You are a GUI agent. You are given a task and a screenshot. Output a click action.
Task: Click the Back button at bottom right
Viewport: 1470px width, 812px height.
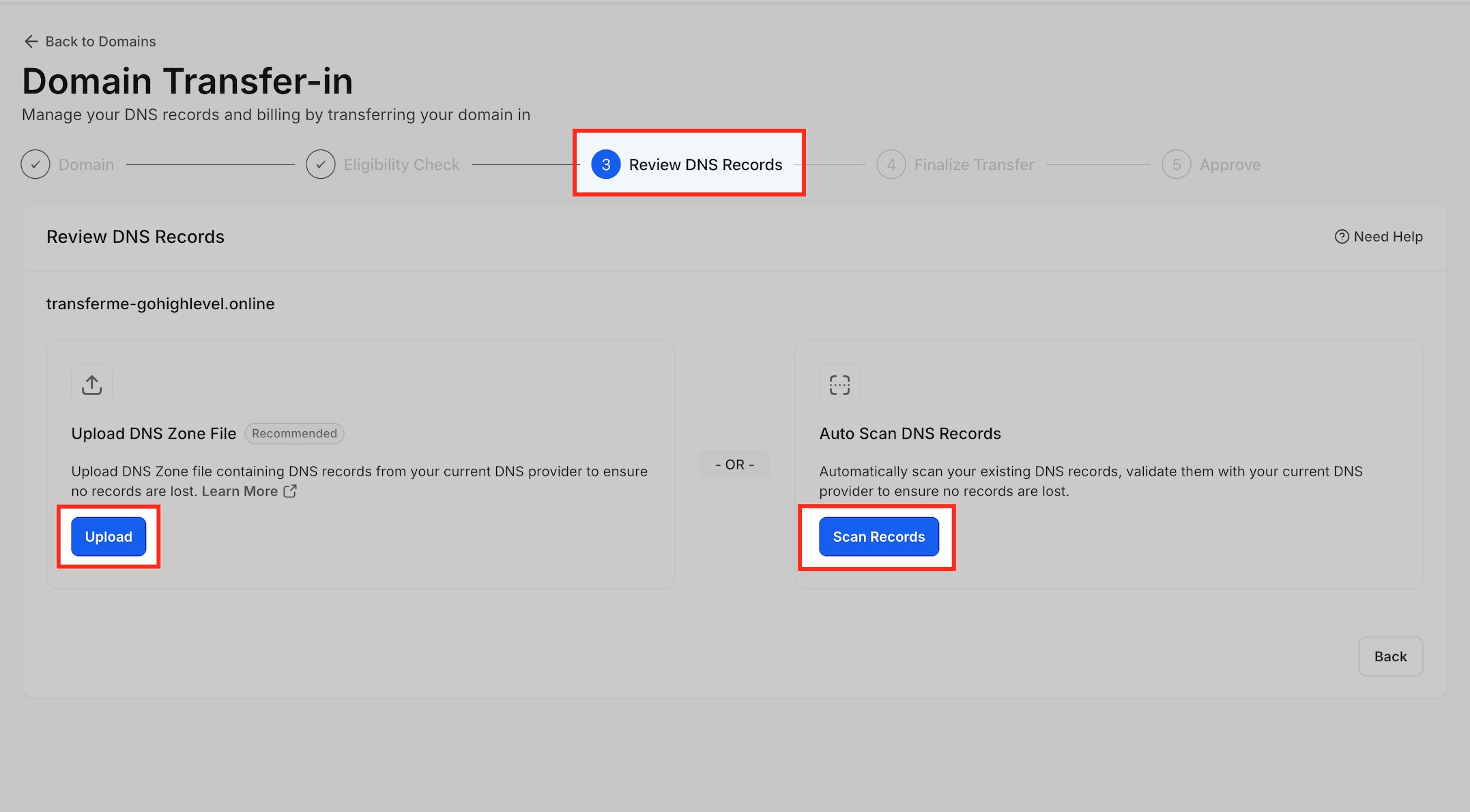(1390, 656)
